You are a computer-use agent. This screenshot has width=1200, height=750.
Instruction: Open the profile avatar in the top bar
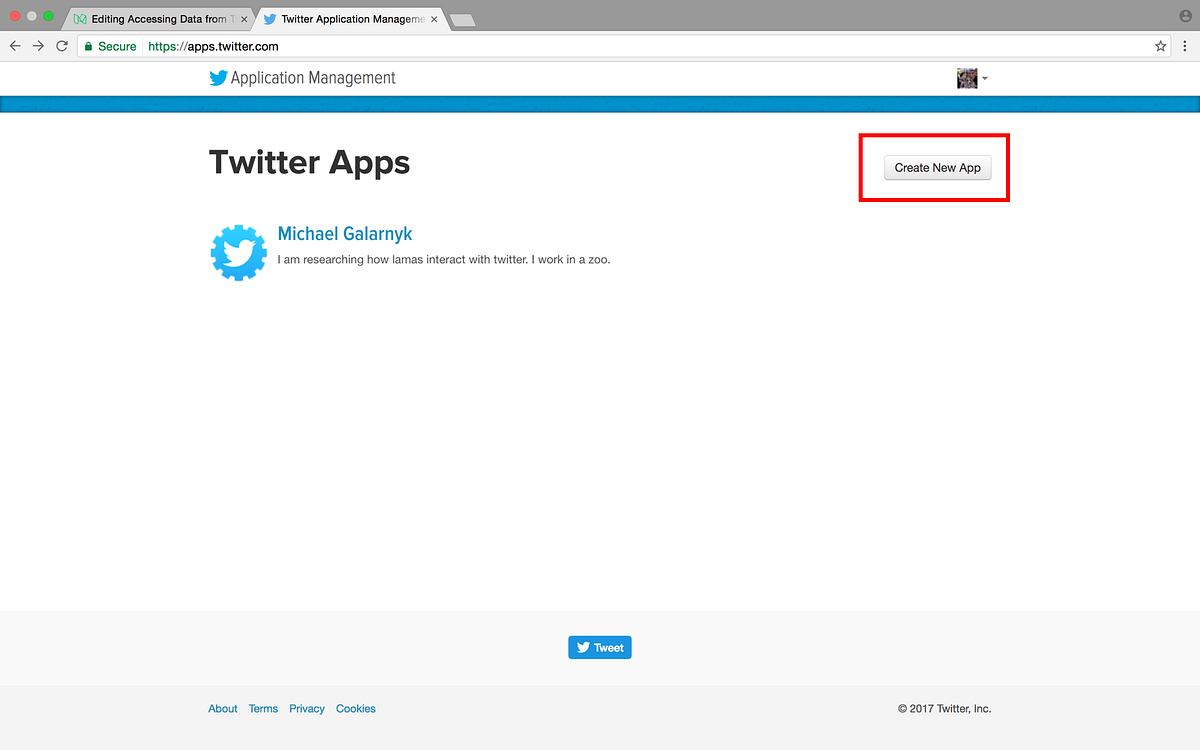point(966,78)
